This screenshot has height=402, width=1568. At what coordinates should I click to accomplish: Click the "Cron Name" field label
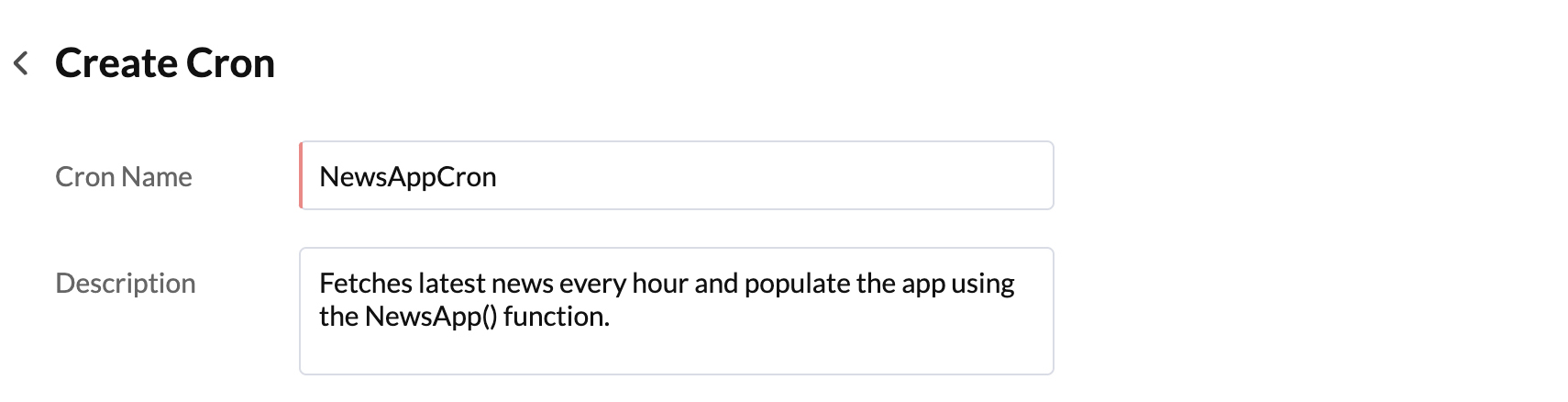(x=124, y=176)
